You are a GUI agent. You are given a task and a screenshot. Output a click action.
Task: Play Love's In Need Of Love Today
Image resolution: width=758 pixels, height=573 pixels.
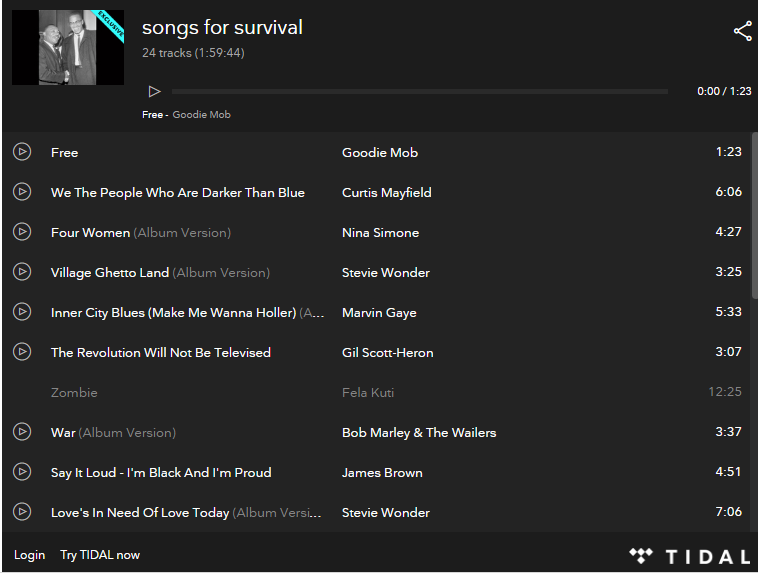(22, 512)
